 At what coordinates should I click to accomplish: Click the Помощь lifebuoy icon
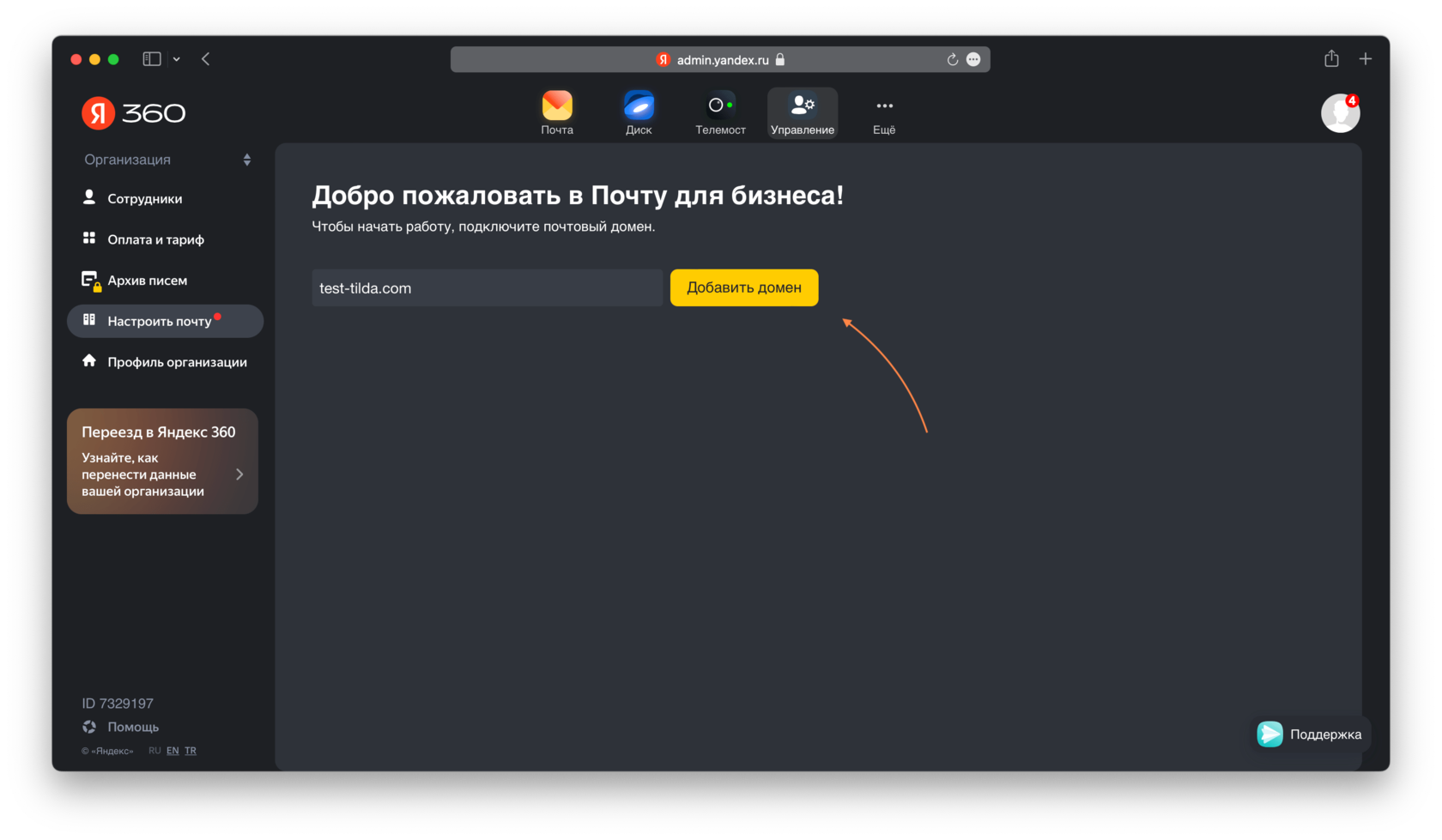click(x=89, y=727)
